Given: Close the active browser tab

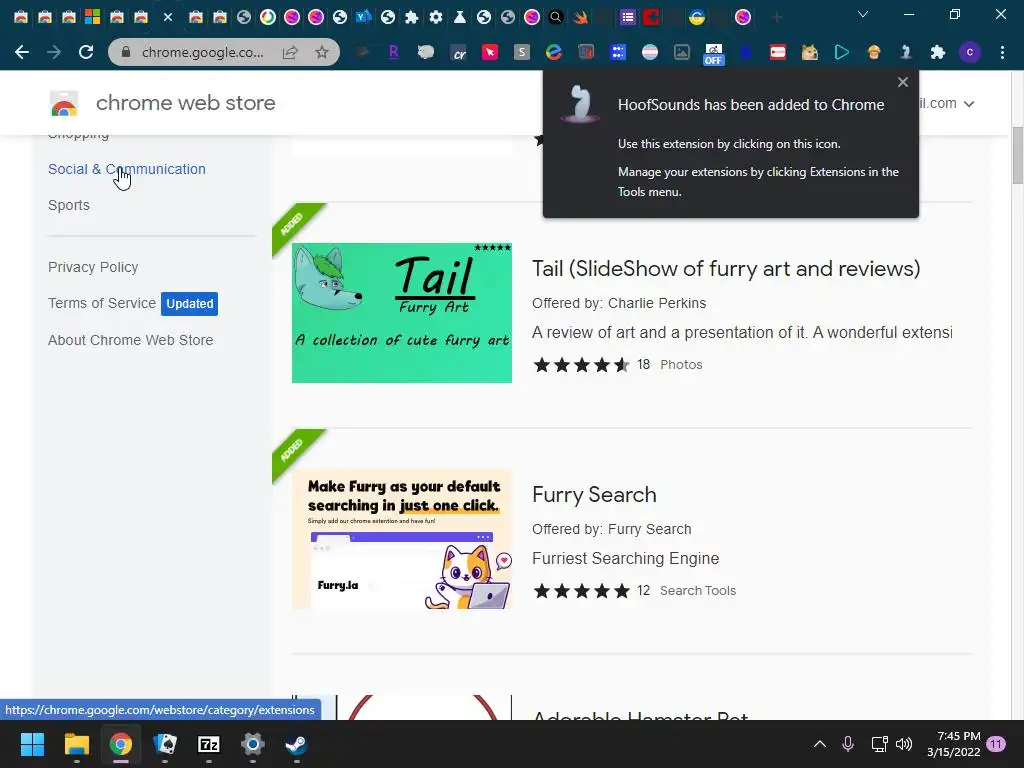Looking at the screenshot, I should tap(168, 17).
